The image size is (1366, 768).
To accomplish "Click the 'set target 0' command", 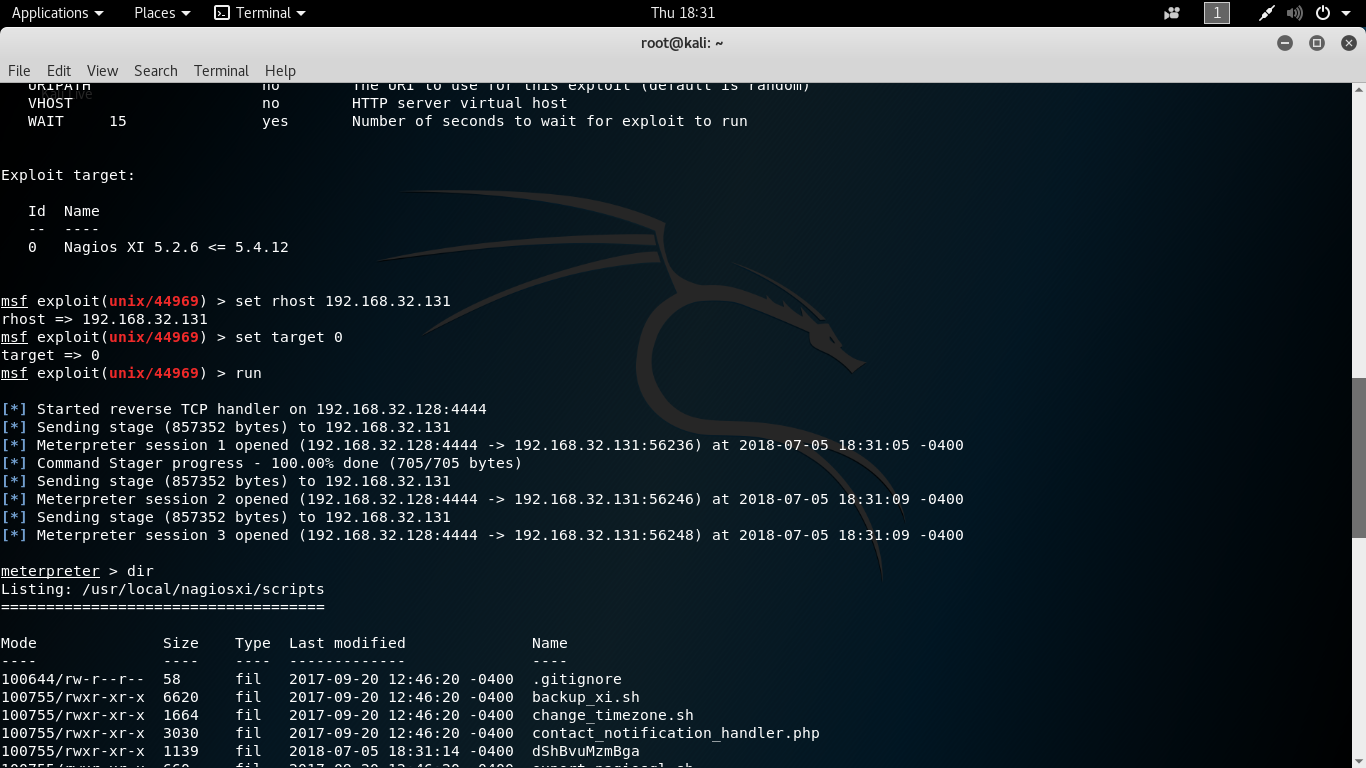I will click(x=289, y=337).
